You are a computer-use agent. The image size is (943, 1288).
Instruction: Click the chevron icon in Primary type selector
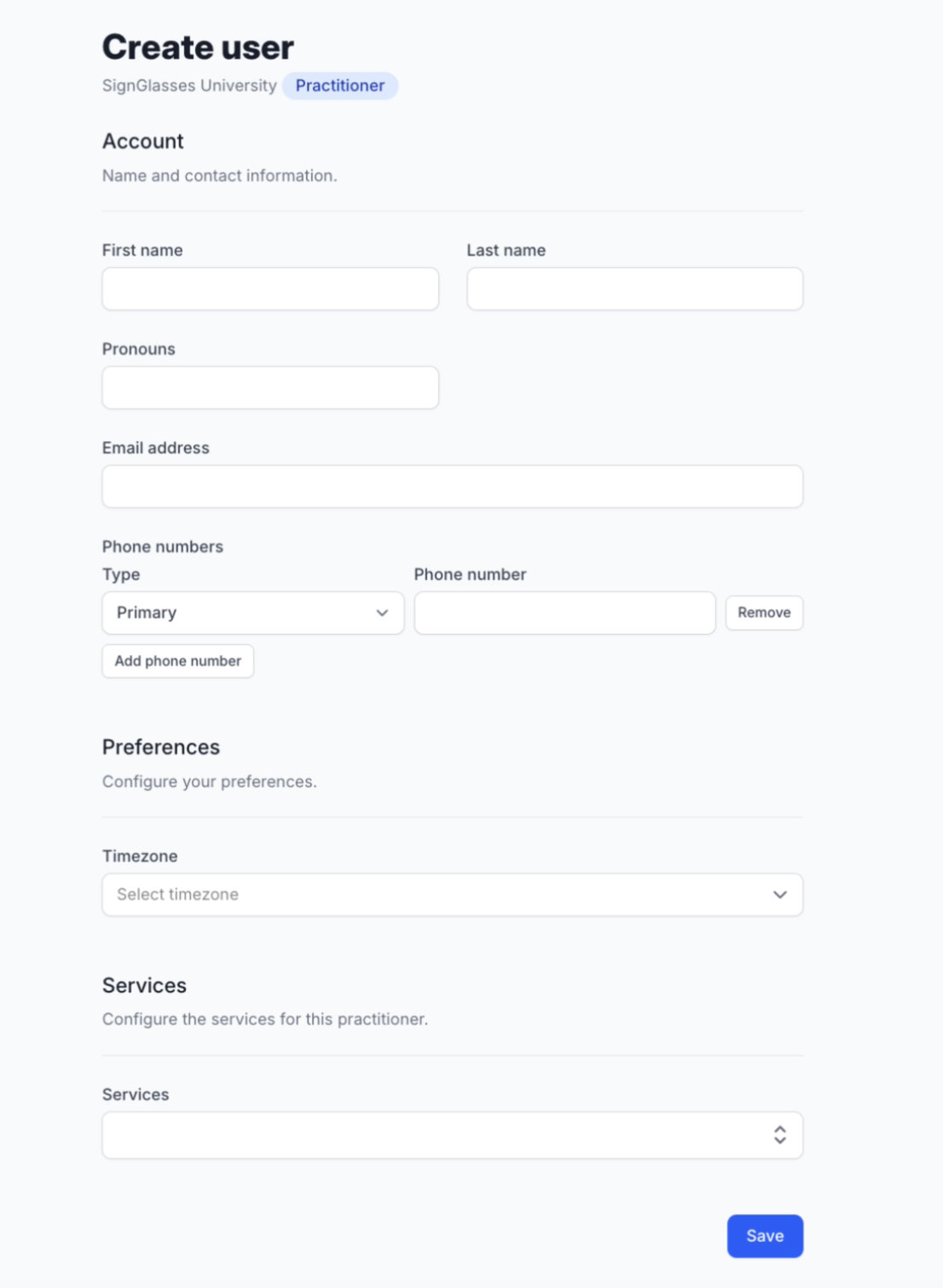point(382,613)
